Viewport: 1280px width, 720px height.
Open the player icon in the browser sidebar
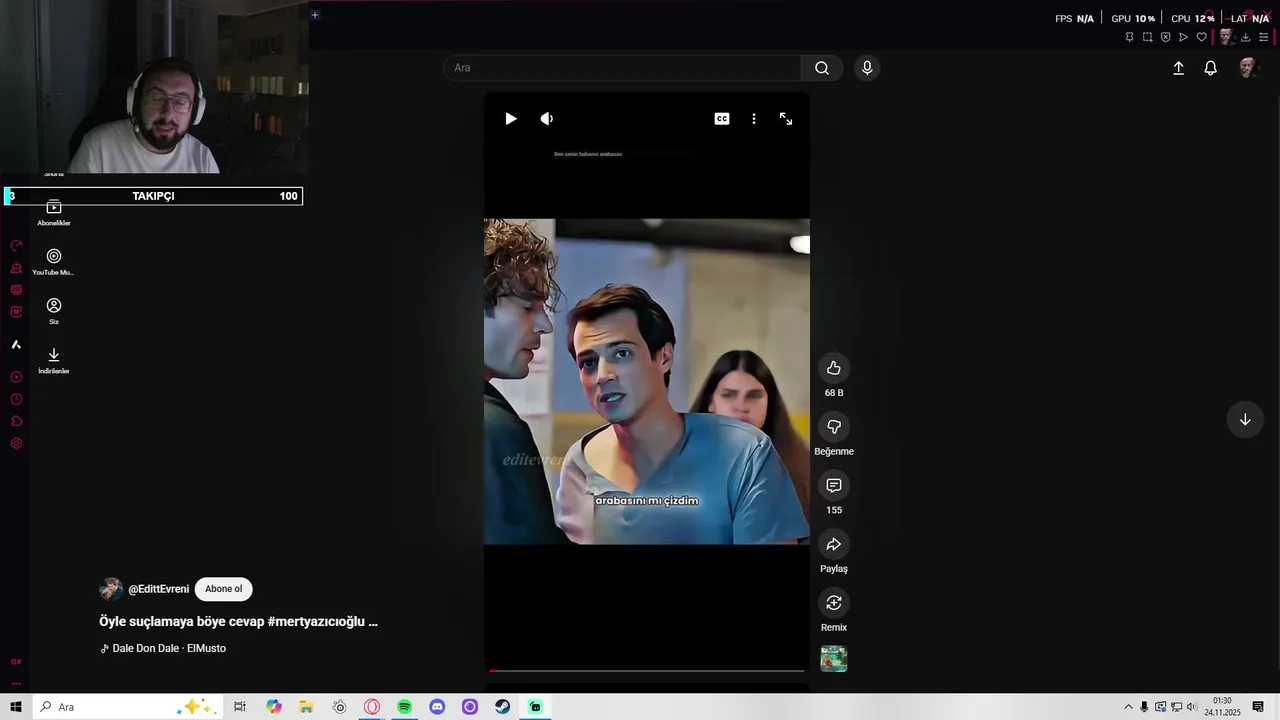(16, 377)
